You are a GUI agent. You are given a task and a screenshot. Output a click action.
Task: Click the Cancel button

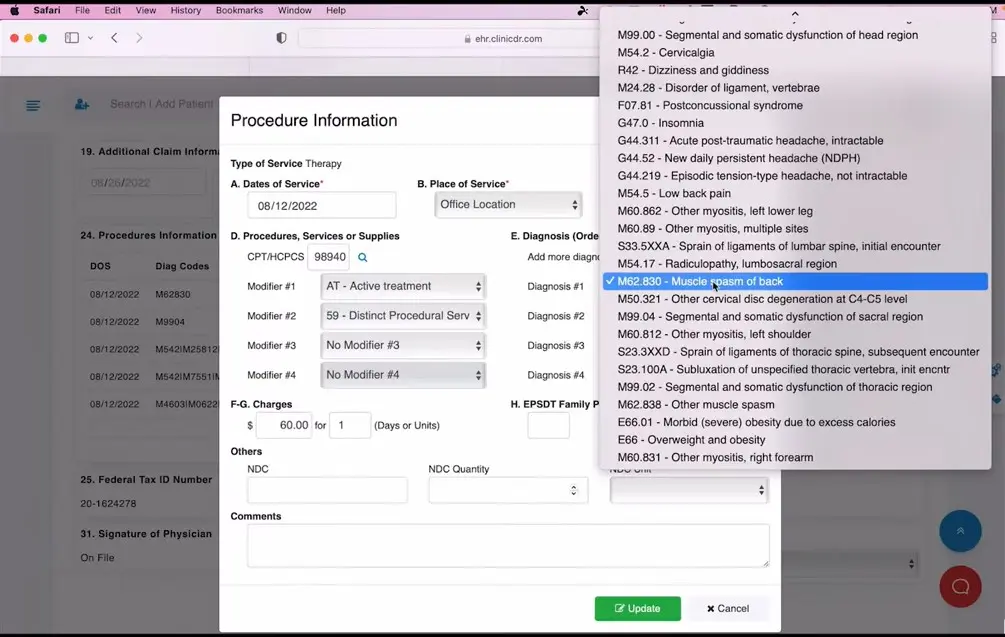727,608
